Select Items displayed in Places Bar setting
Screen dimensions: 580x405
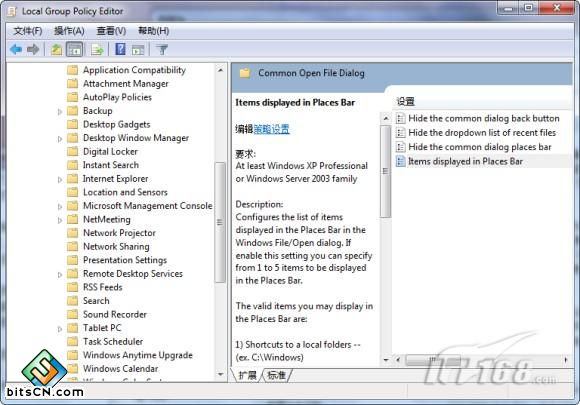(x=465, y=161)
